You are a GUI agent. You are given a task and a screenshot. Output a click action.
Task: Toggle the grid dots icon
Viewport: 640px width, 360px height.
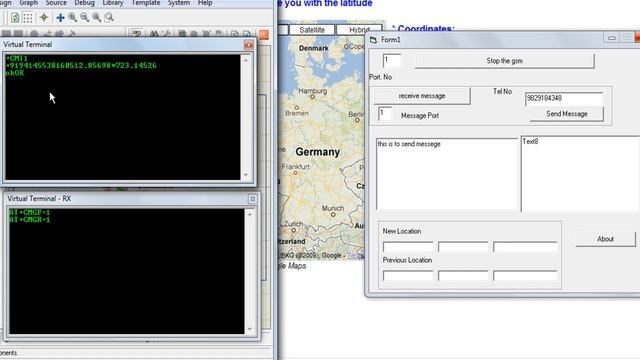pyautogui.click(x=28, y=18)
